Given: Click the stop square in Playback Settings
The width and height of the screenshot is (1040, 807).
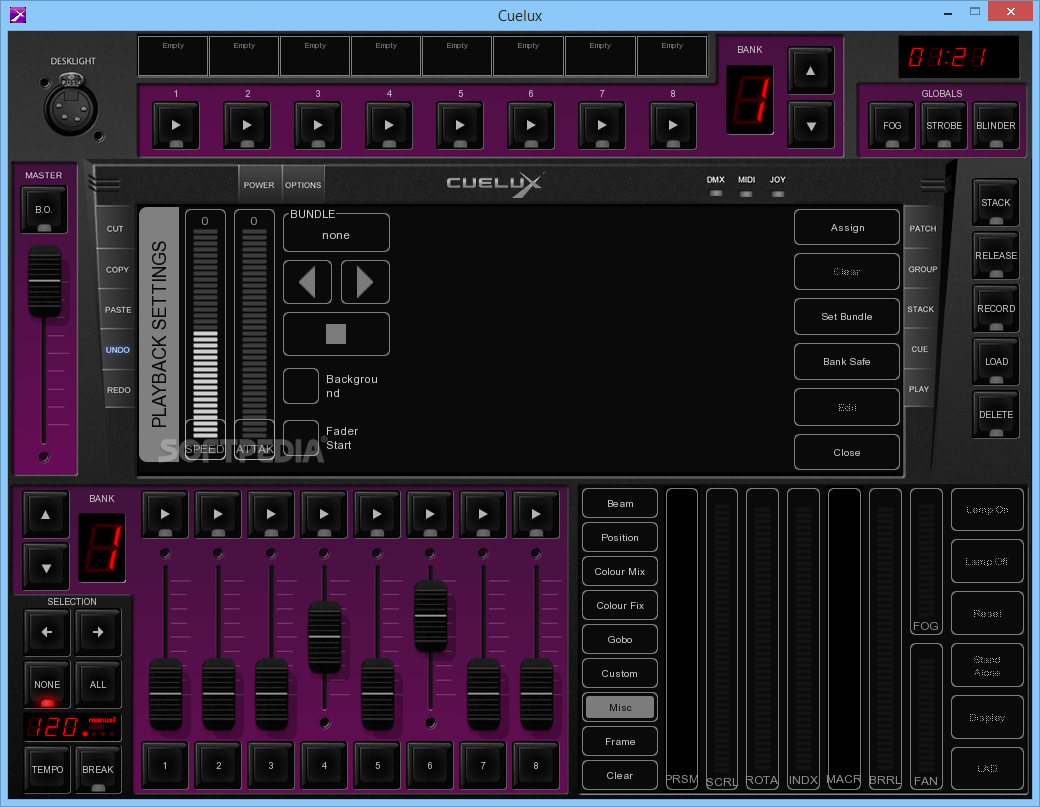Looking at the screenshot, I should [x=336, y=334].
